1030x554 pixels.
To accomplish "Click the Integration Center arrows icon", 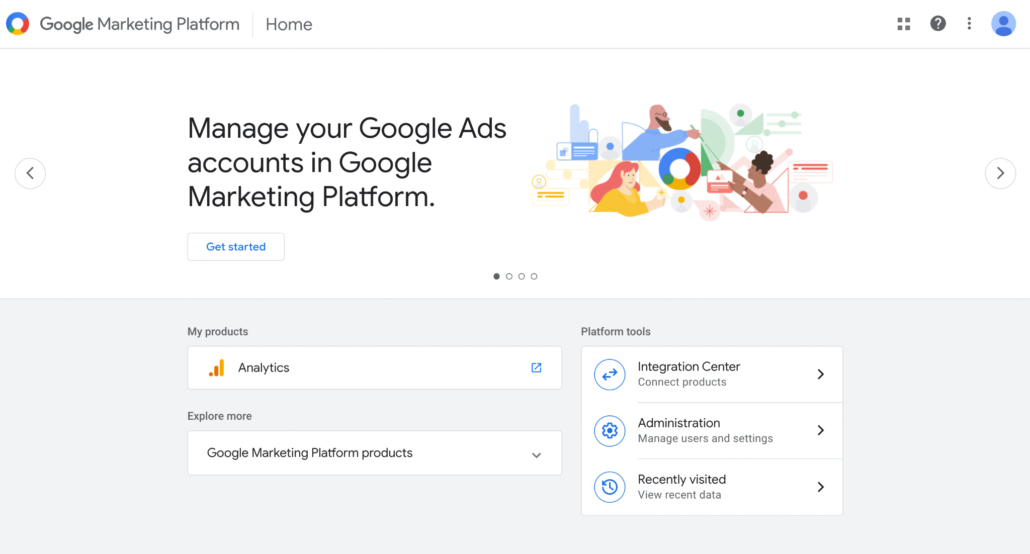I will 610,375.
